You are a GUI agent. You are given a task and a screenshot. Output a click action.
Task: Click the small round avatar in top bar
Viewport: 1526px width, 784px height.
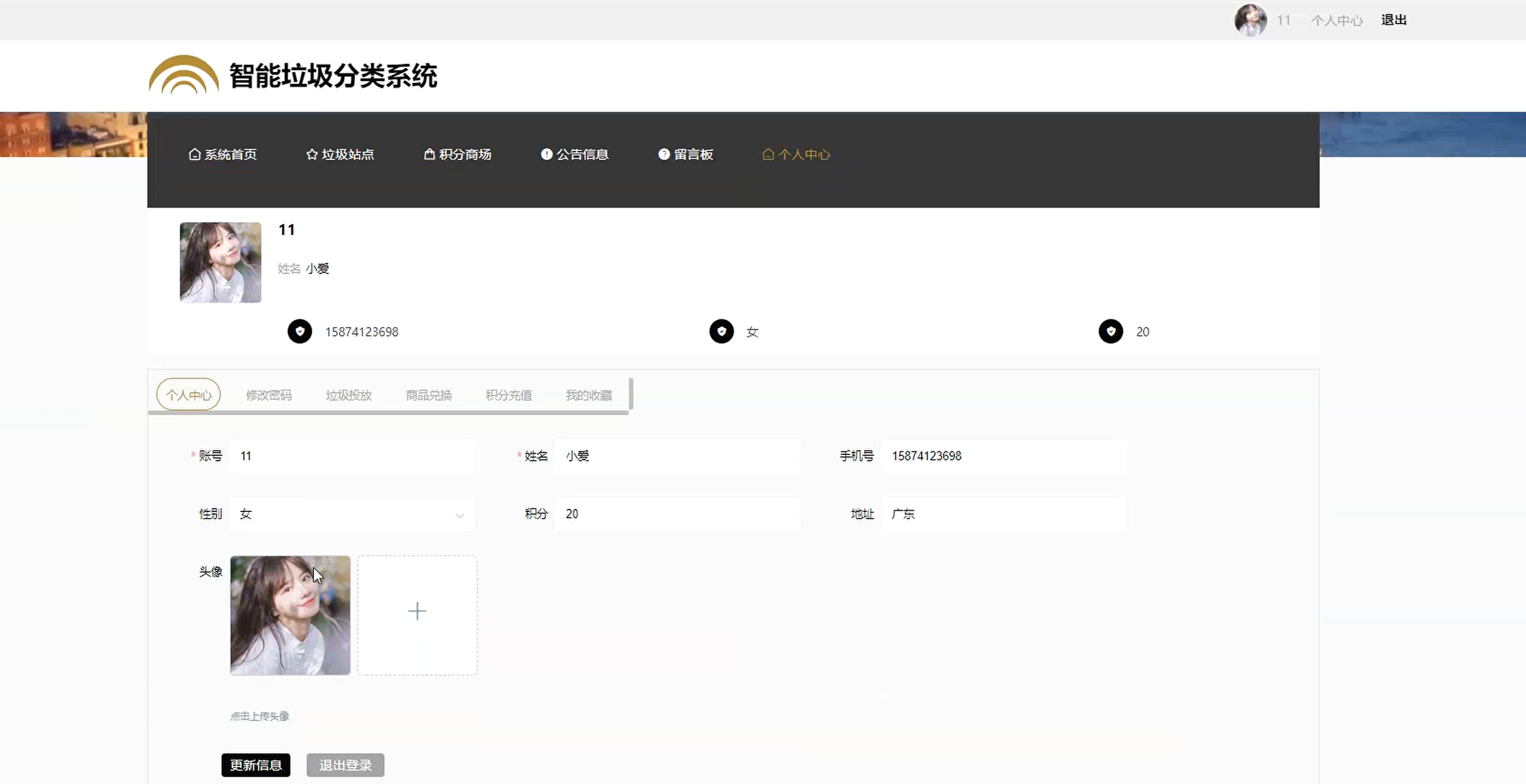coord(1250,20)
